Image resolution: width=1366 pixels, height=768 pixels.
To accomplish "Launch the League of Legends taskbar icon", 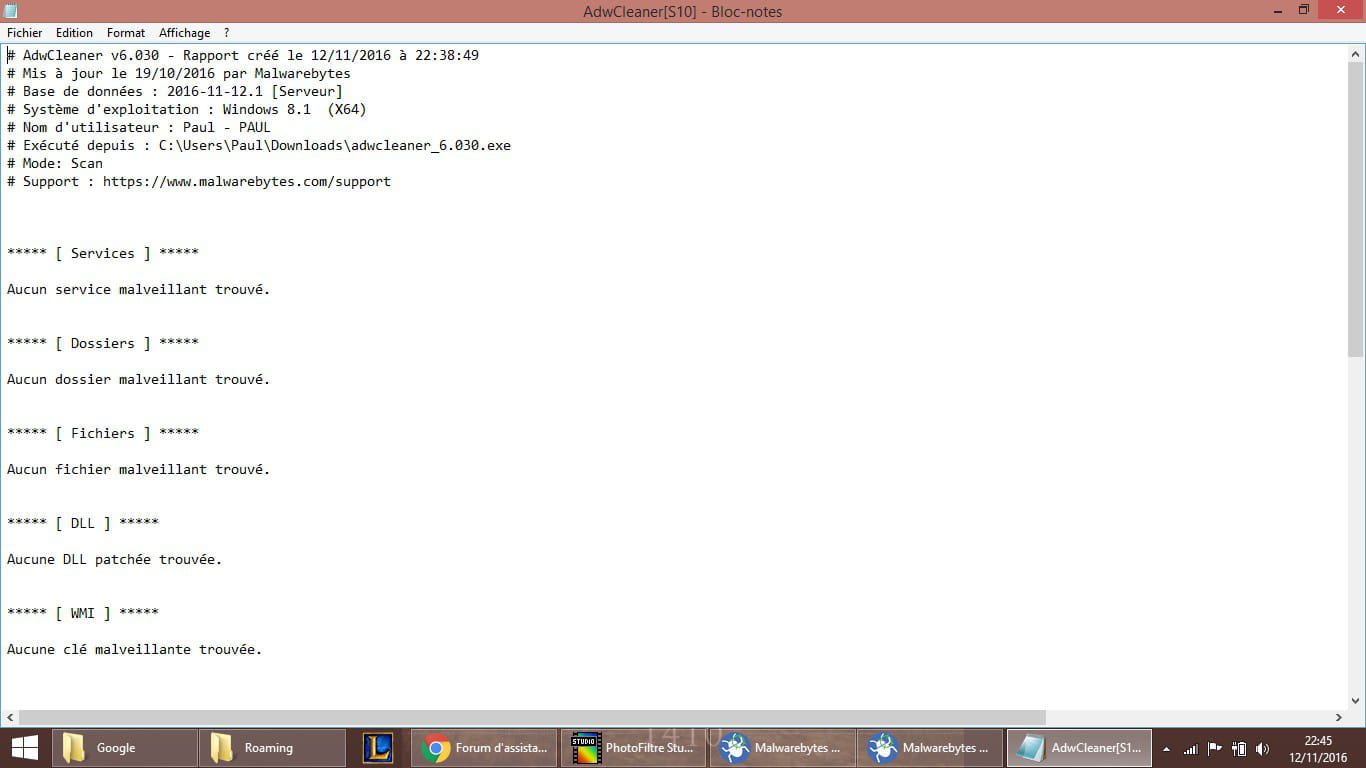I will pyautogui.click(x=377, y=748).
